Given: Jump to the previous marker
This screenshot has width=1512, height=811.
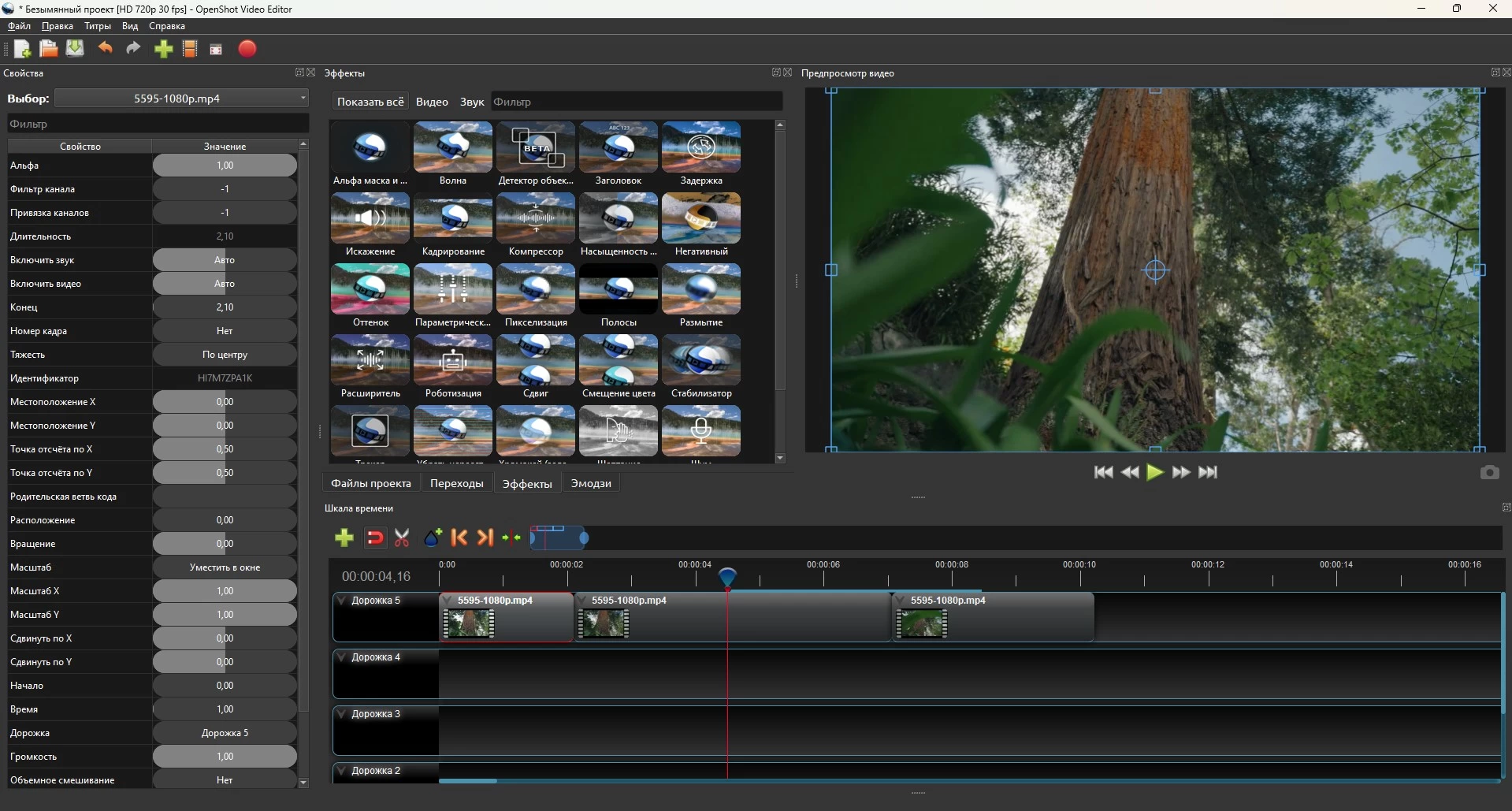Looking at the screenshot, I should click(x=459, y=538).
